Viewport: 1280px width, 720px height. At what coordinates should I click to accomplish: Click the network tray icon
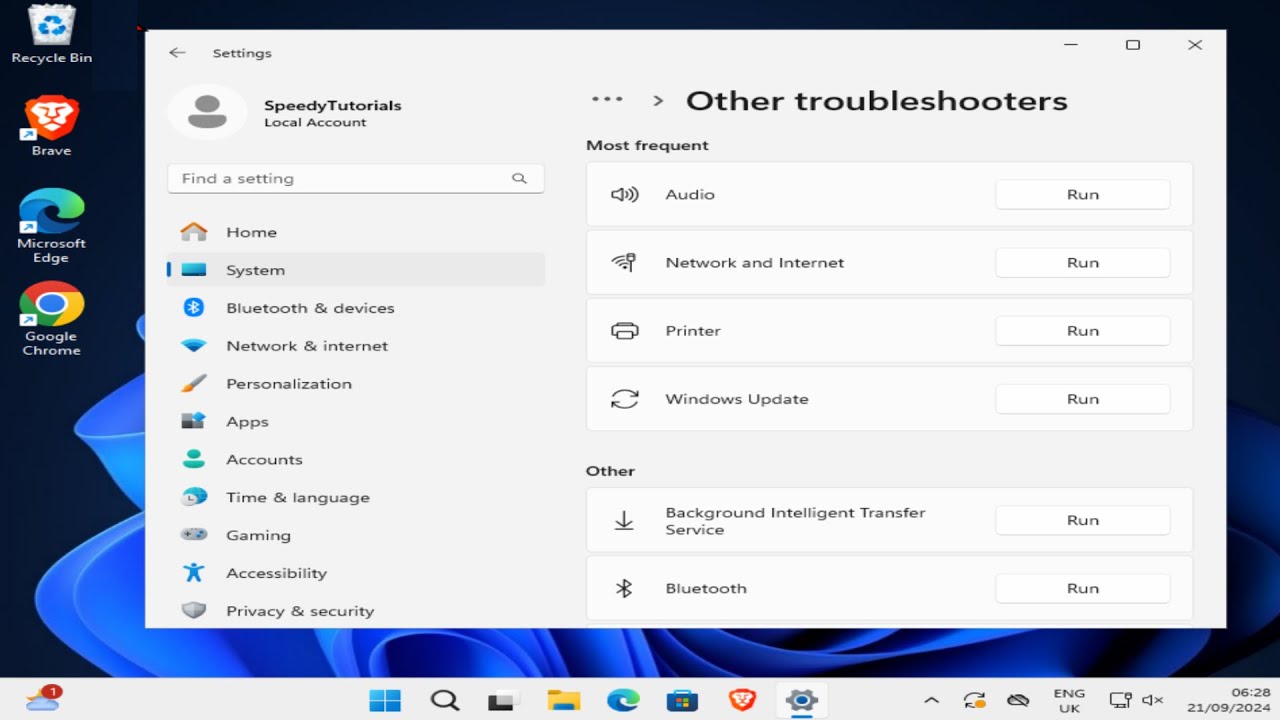(1120, 701)
